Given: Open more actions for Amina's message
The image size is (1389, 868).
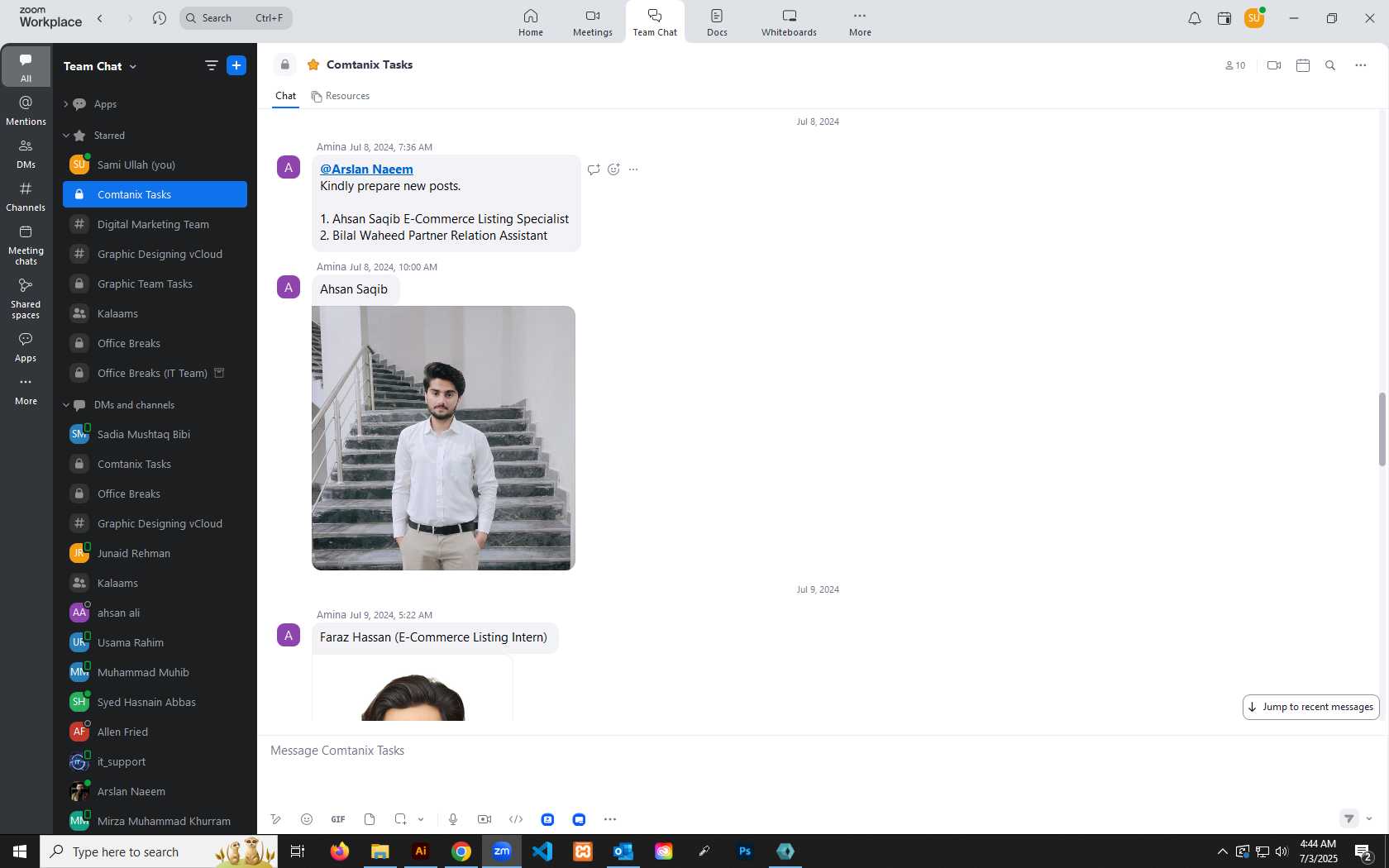Looking at the screenshot, I should (633, 169).
